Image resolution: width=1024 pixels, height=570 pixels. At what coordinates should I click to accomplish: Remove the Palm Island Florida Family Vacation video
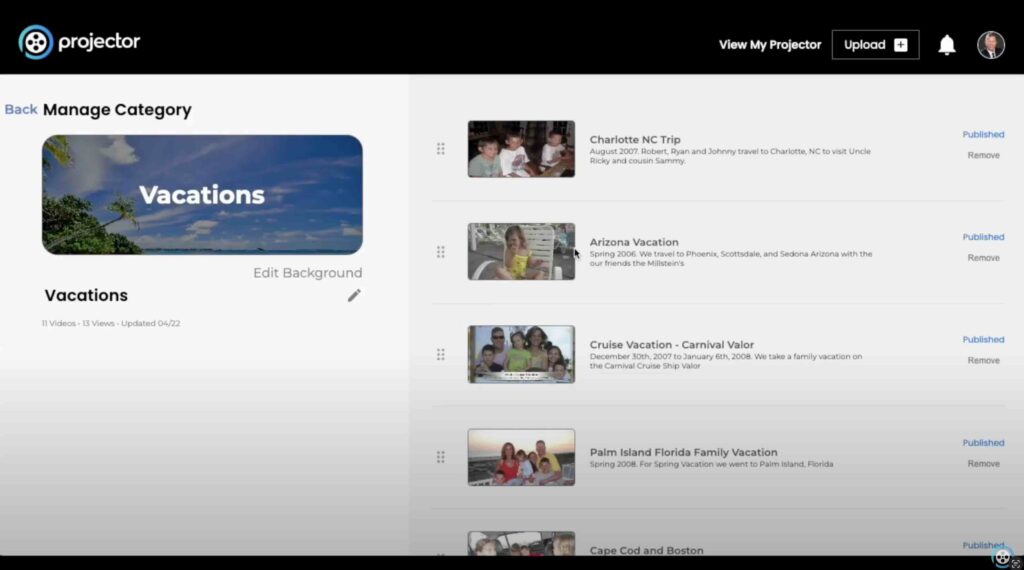(984, 464)
